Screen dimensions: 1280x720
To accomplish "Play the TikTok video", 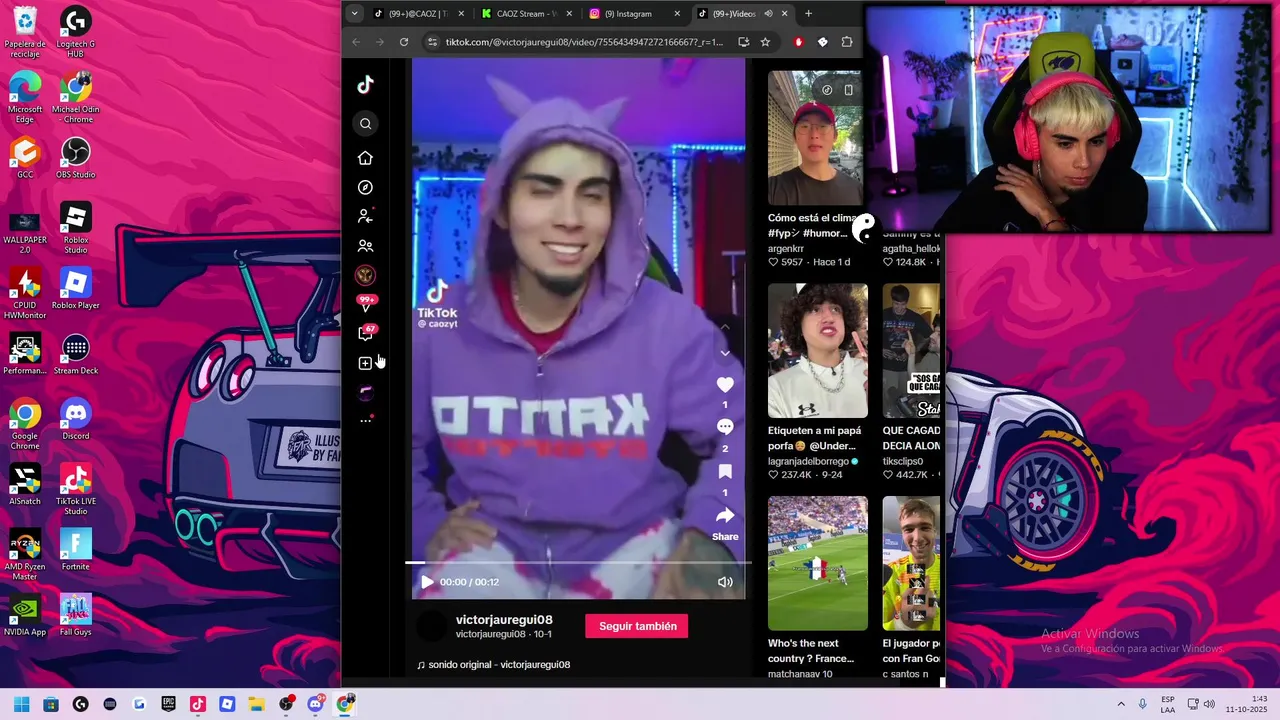I will 427,582.
